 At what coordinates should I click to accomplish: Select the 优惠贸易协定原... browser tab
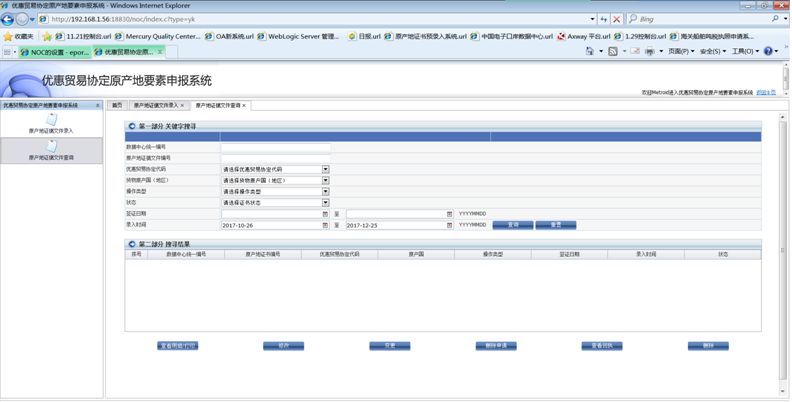129,52
